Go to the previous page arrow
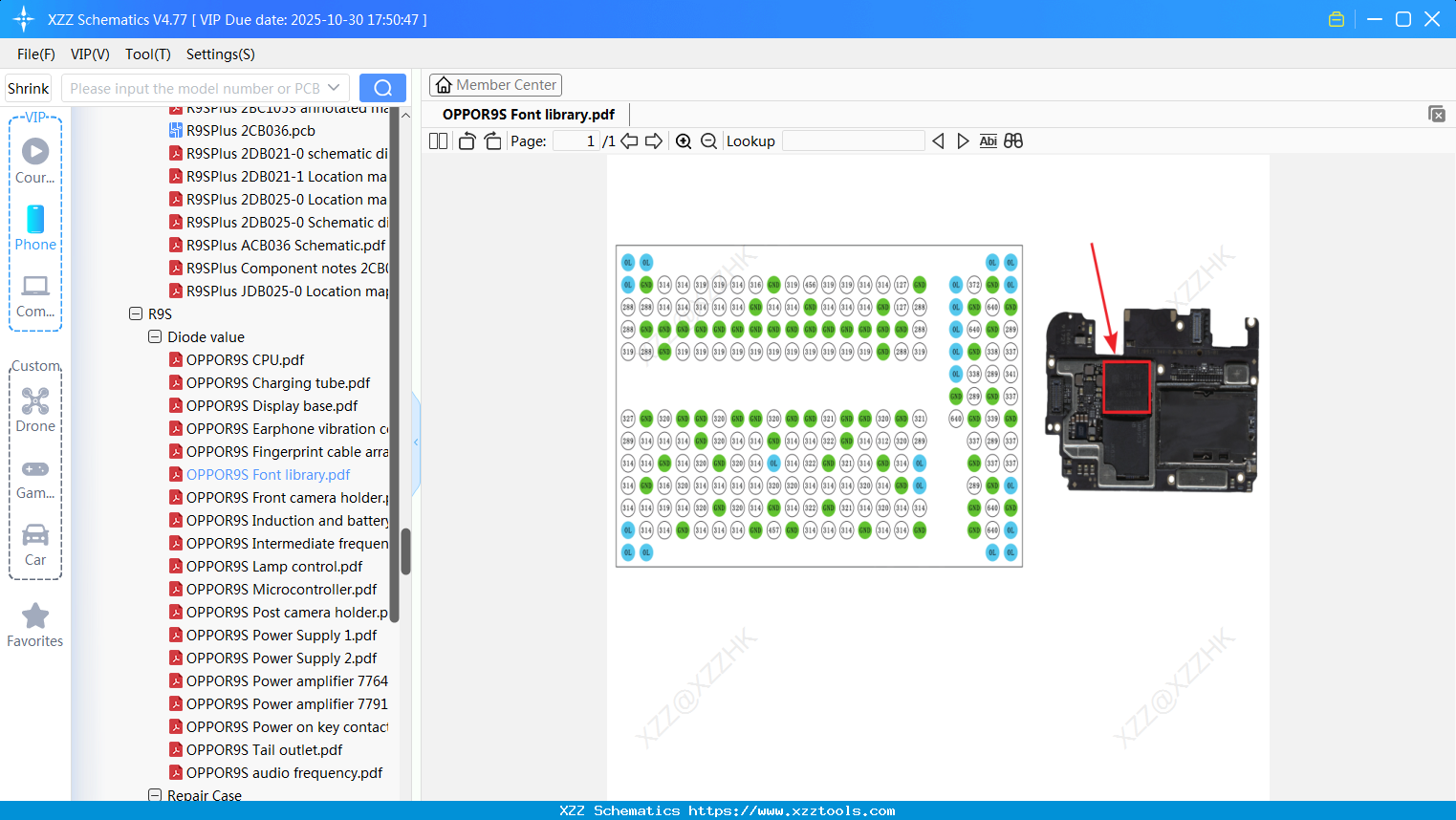This screenshot has width=1456, height=820. pyautogui.click(x=629, y=141)
